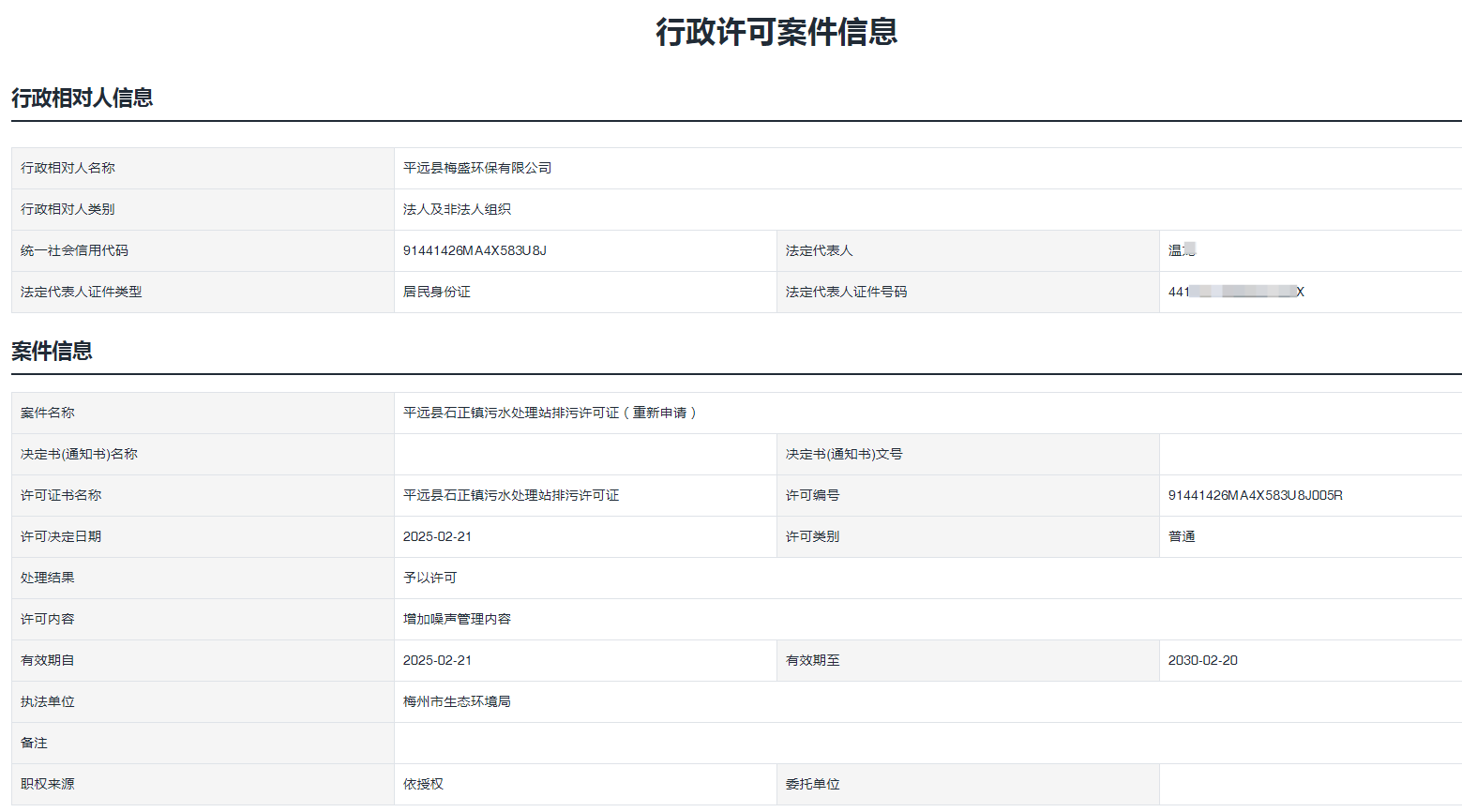The height and width of the screenshot is (812, 1462).
Task: Click the case name ending in （重新申请）
Action: tap(550, 413)
